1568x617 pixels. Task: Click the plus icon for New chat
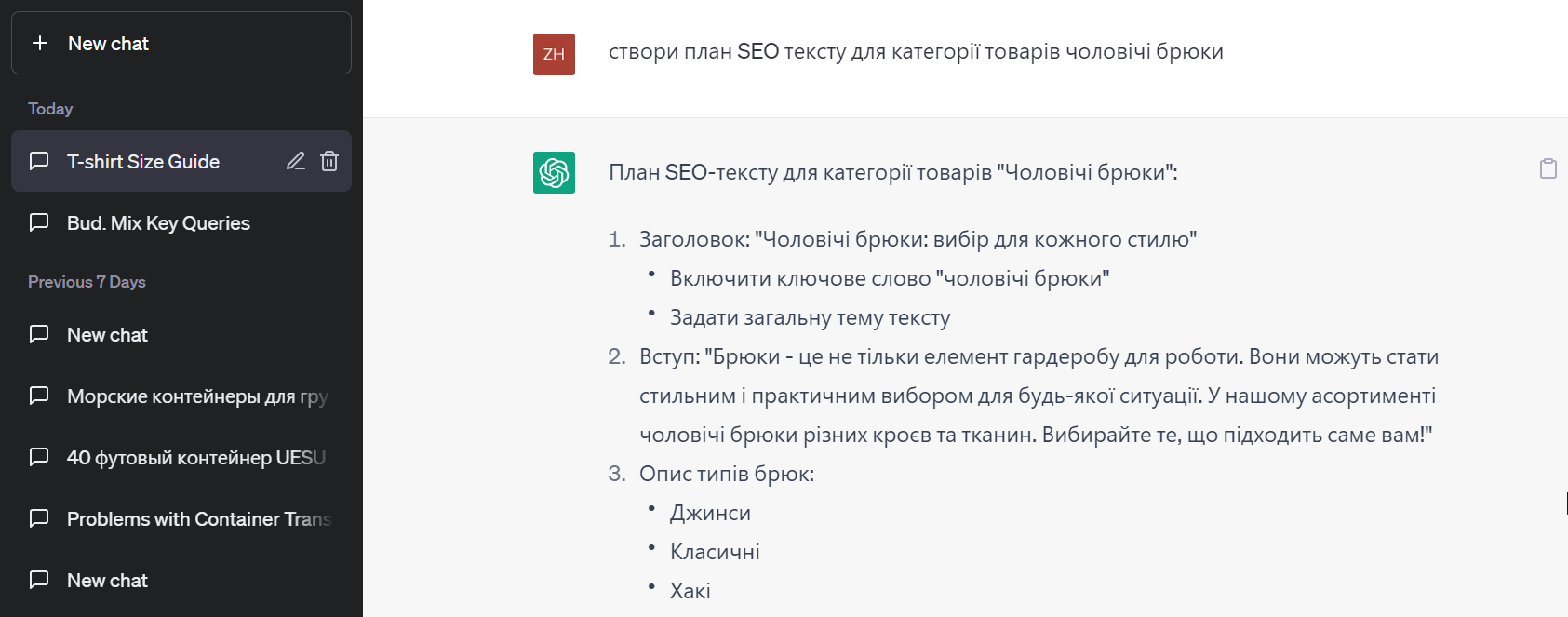[x=40, y=43]
